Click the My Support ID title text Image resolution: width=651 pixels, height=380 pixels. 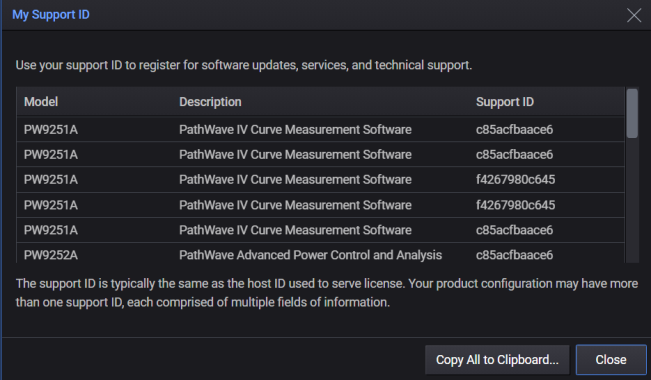click(51, 15)
